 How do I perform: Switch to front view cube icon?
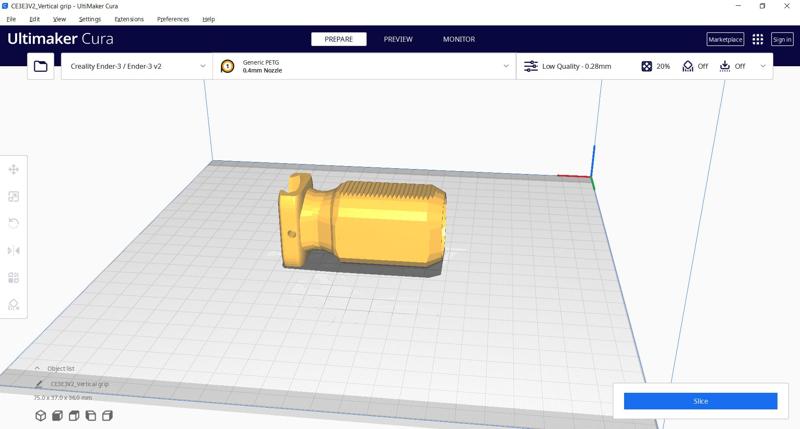pyautogui.click(x=57, y=416)
